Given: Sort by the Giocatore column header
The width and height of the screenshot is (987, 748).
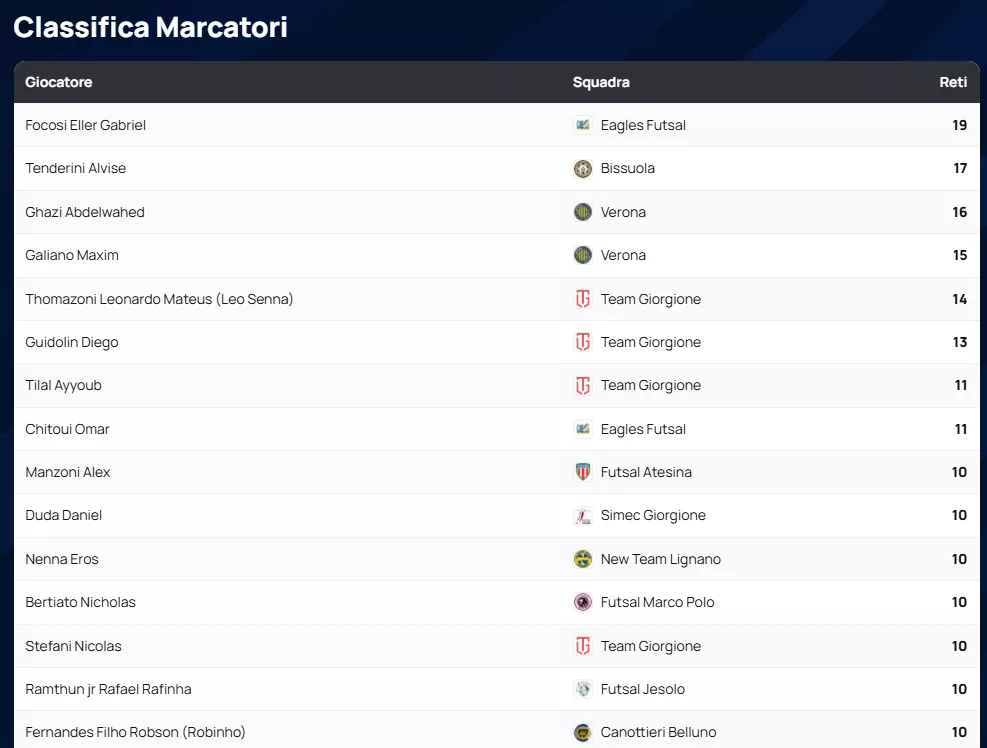Looking at the screenshot, I should click(x=59, y=82).
